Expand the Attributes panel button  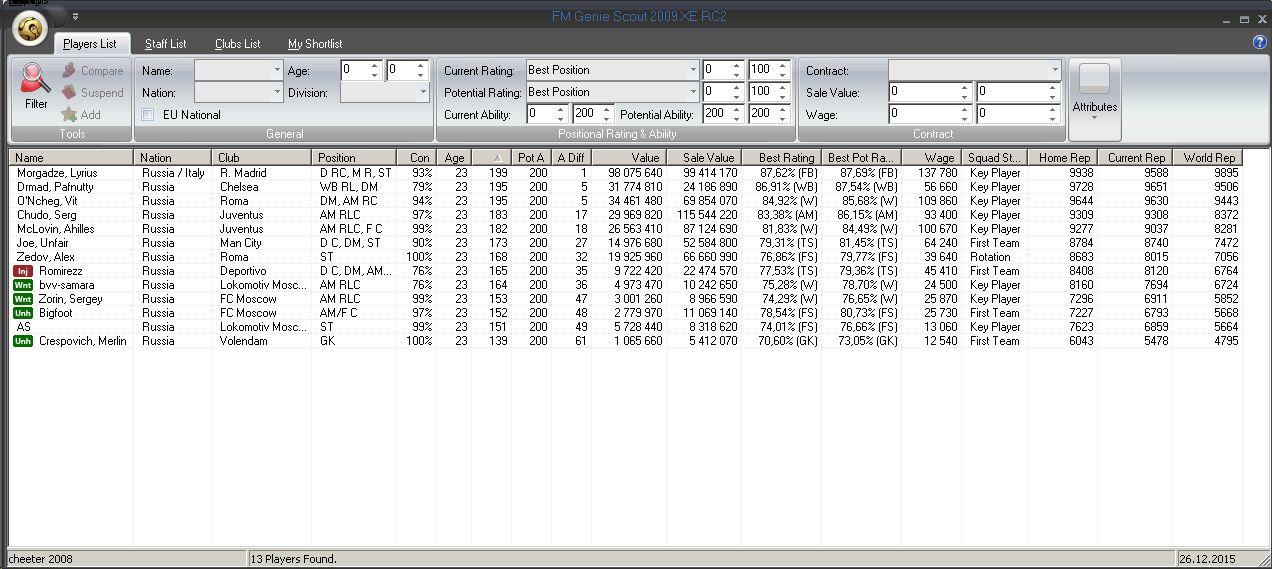click(x=1094, y=99)
